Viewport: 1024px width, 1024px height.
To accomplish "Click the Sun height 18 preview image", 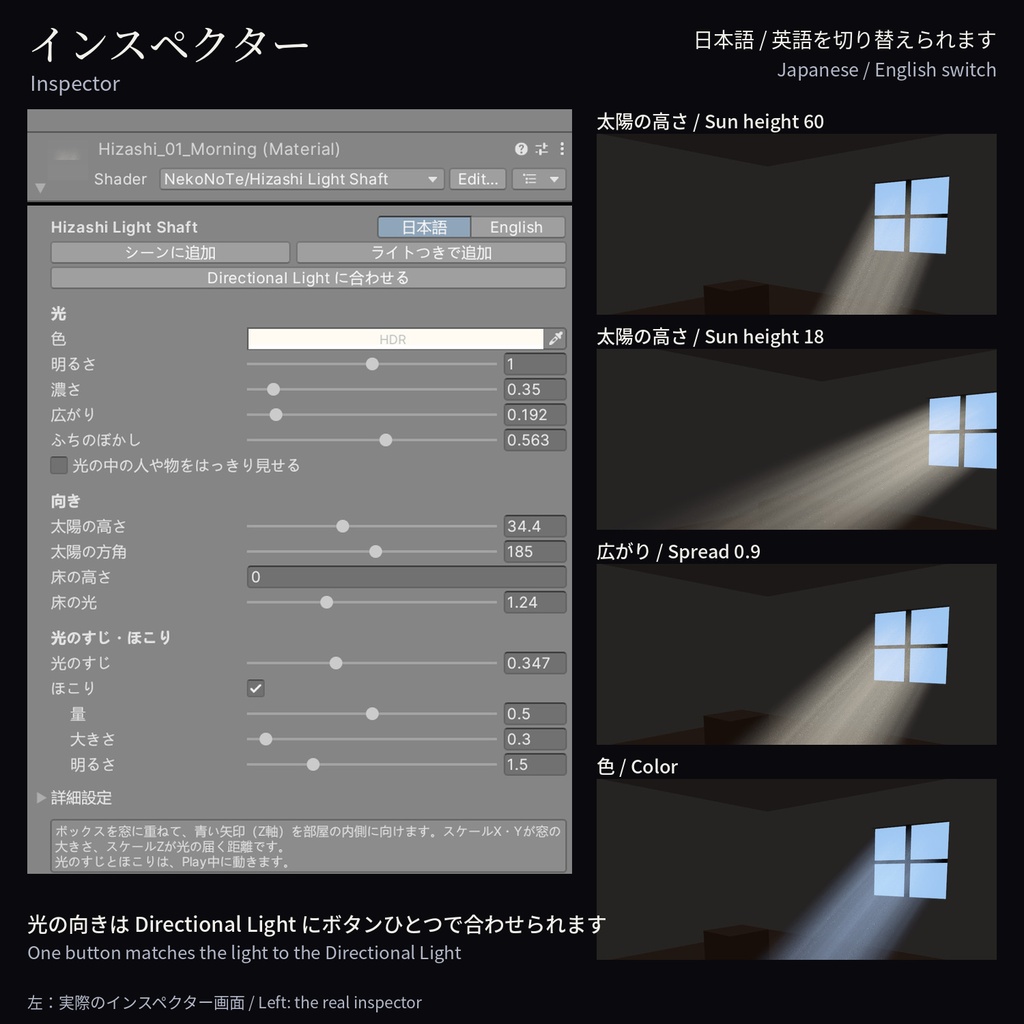I will (796, 440).
